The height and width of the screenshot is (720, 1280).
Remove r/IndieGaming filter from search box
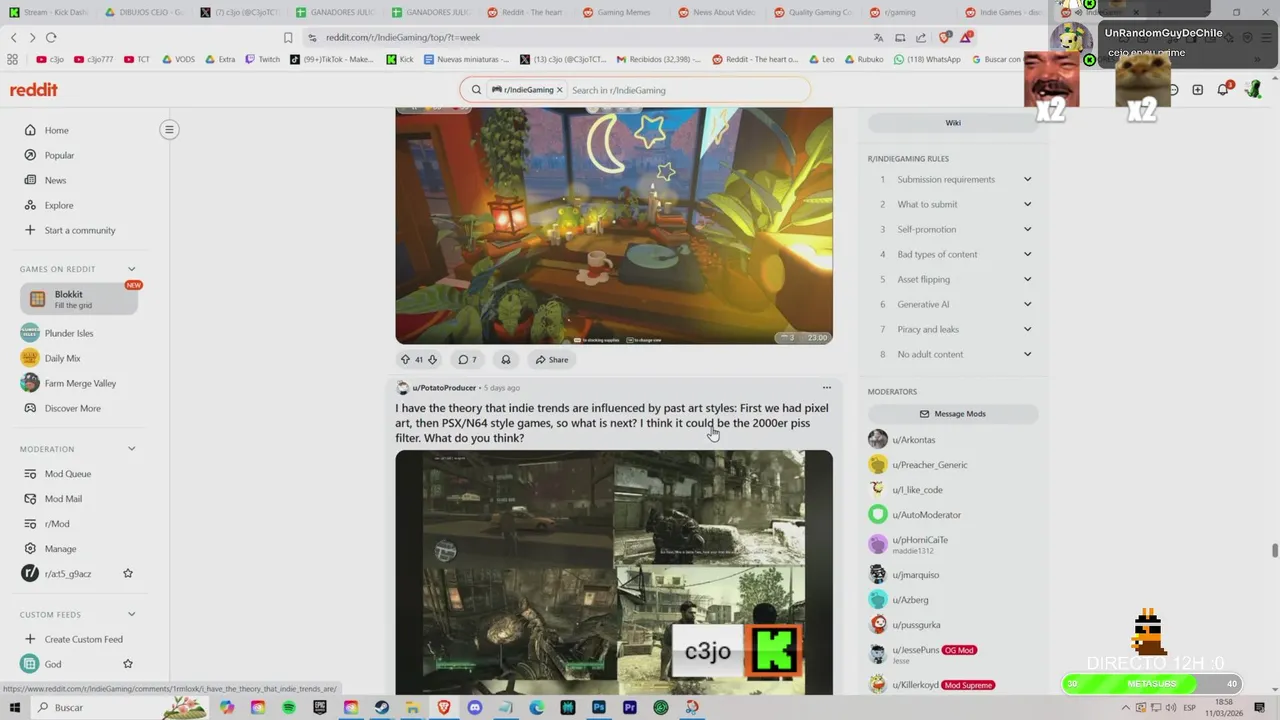click(x=560, y=90)
